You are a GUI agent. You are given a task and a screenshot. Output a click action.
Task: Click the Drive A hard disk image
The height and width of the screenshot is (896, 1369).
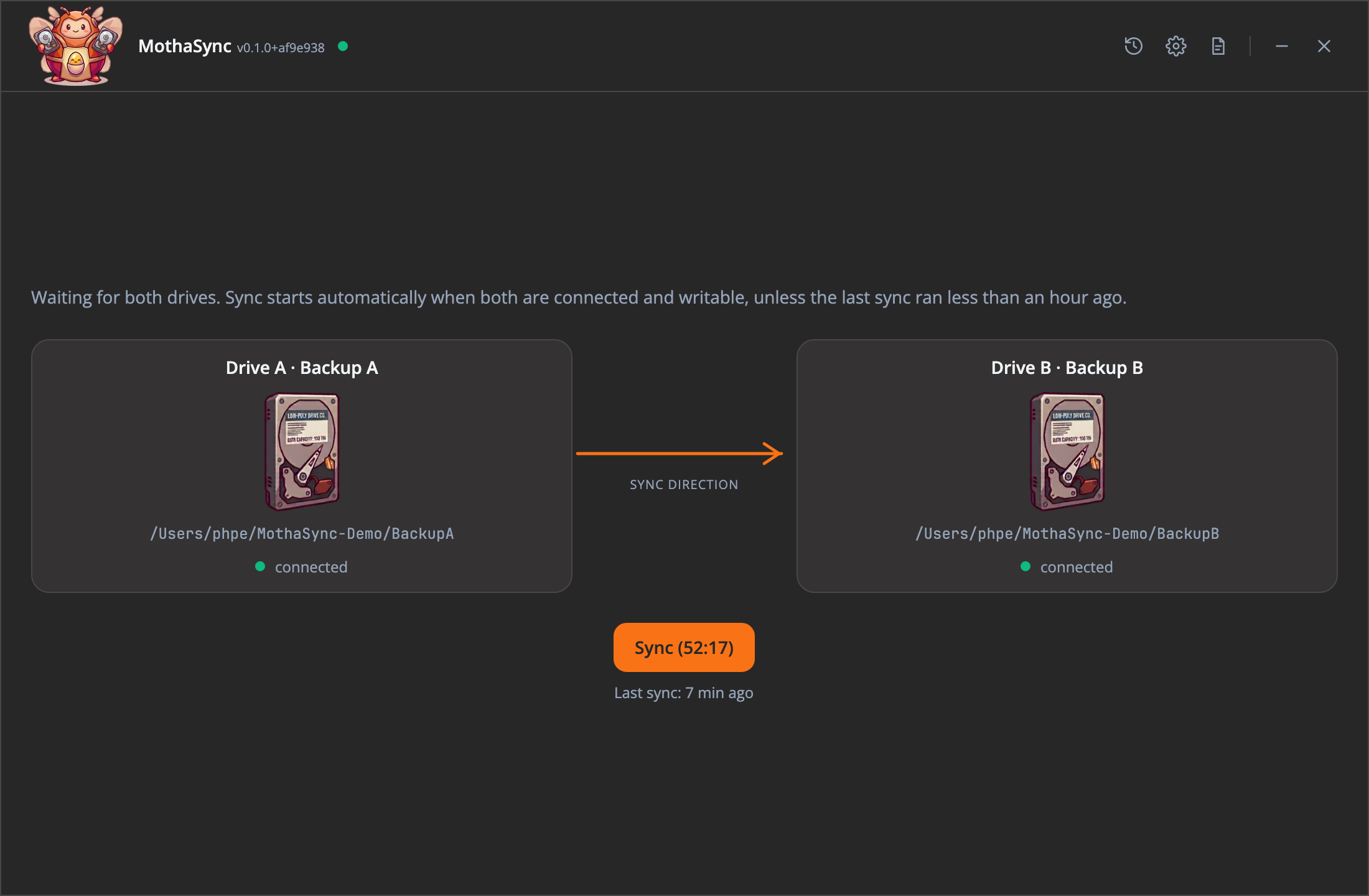coord(302,452)
